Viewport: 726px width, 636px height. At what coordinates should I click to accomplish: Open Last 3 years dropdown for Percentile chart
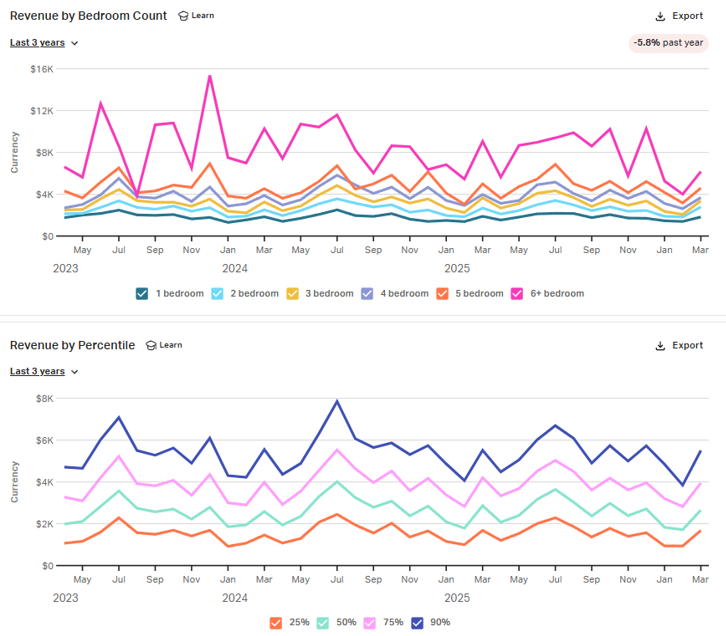click(x=44, y=372)
